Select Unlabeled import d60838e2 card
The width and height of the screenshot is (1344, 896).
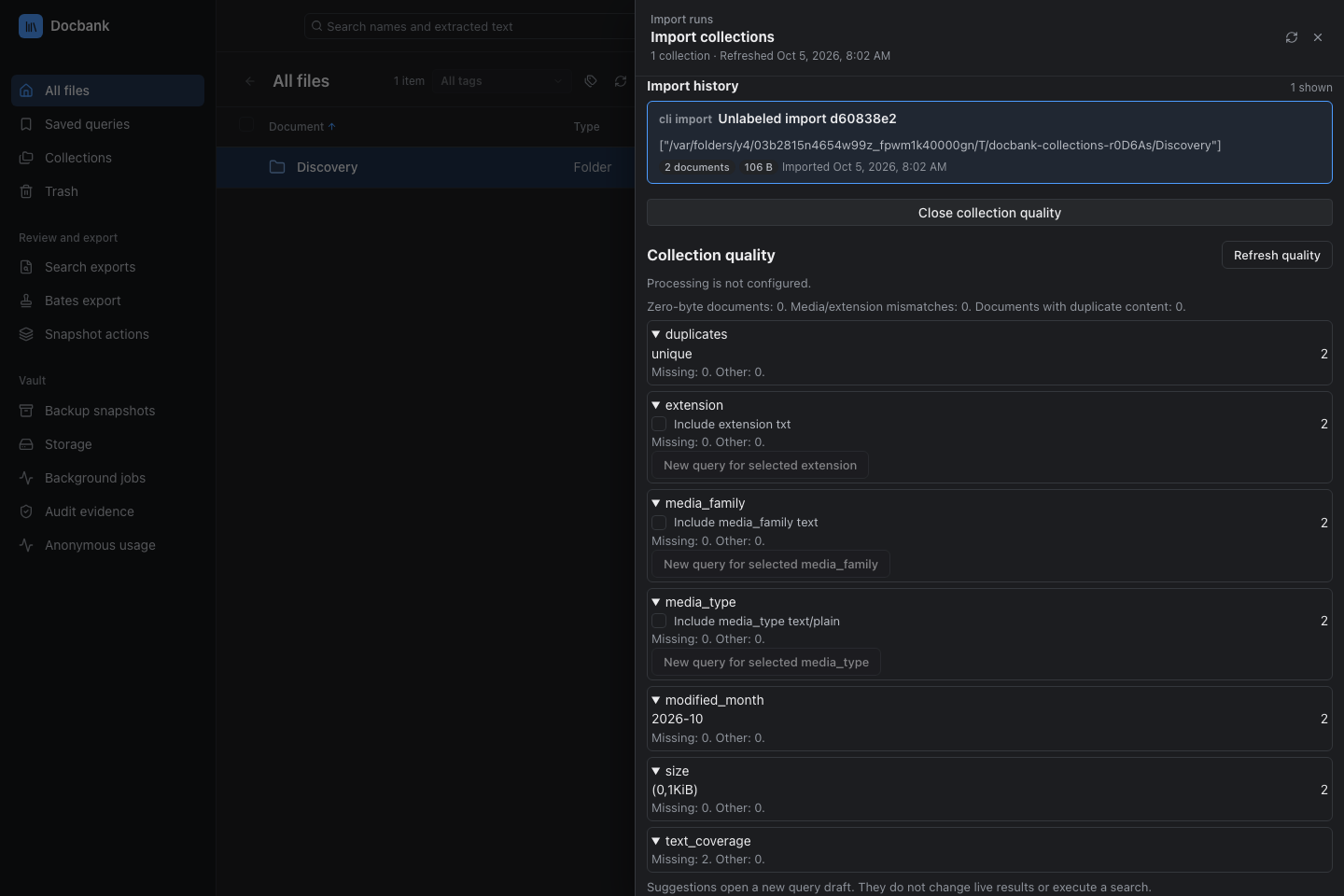click(989, 142)
